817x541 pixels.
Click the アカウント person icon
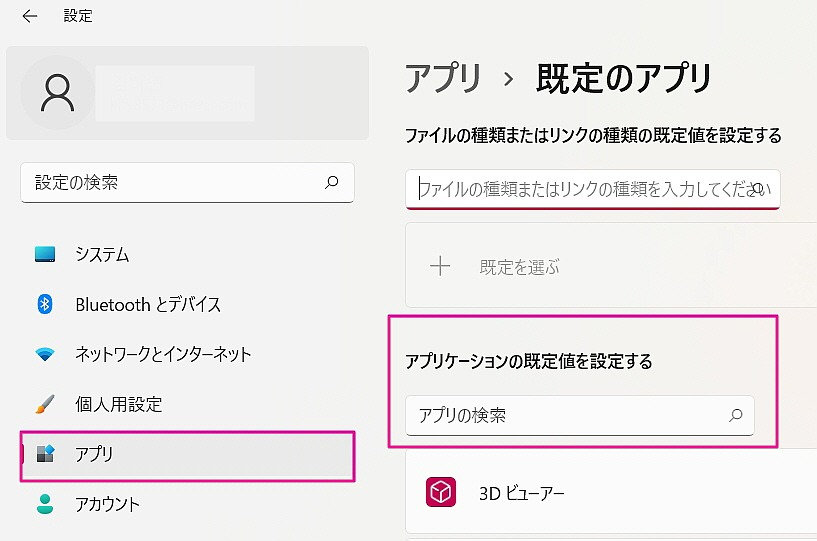[45, 504]
